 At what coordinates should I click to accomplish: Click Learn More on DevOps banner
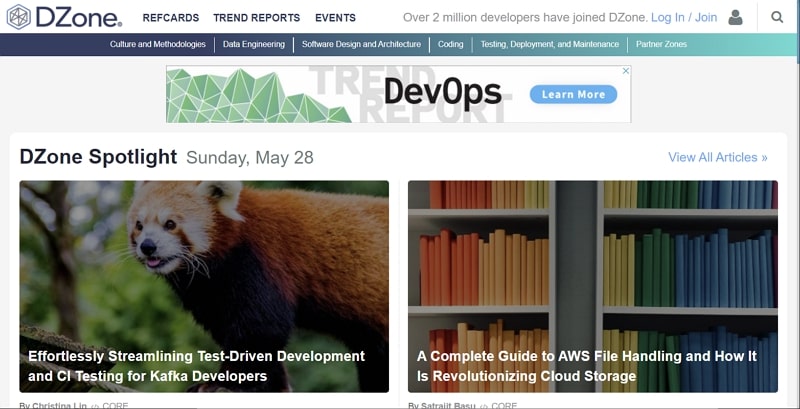[x=573, y=94]
